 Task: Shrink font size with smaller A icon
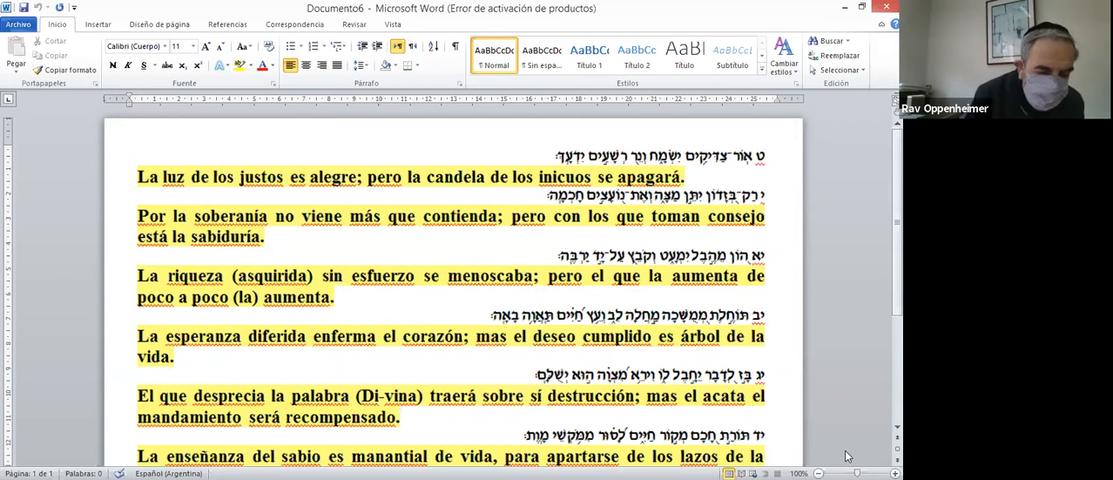coord(220,46)
